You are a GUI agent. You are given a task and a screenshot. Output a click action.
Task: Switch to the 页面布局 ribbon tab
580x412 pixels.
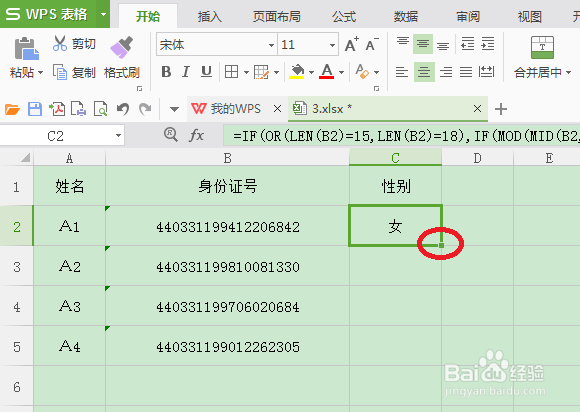point(277,17)
